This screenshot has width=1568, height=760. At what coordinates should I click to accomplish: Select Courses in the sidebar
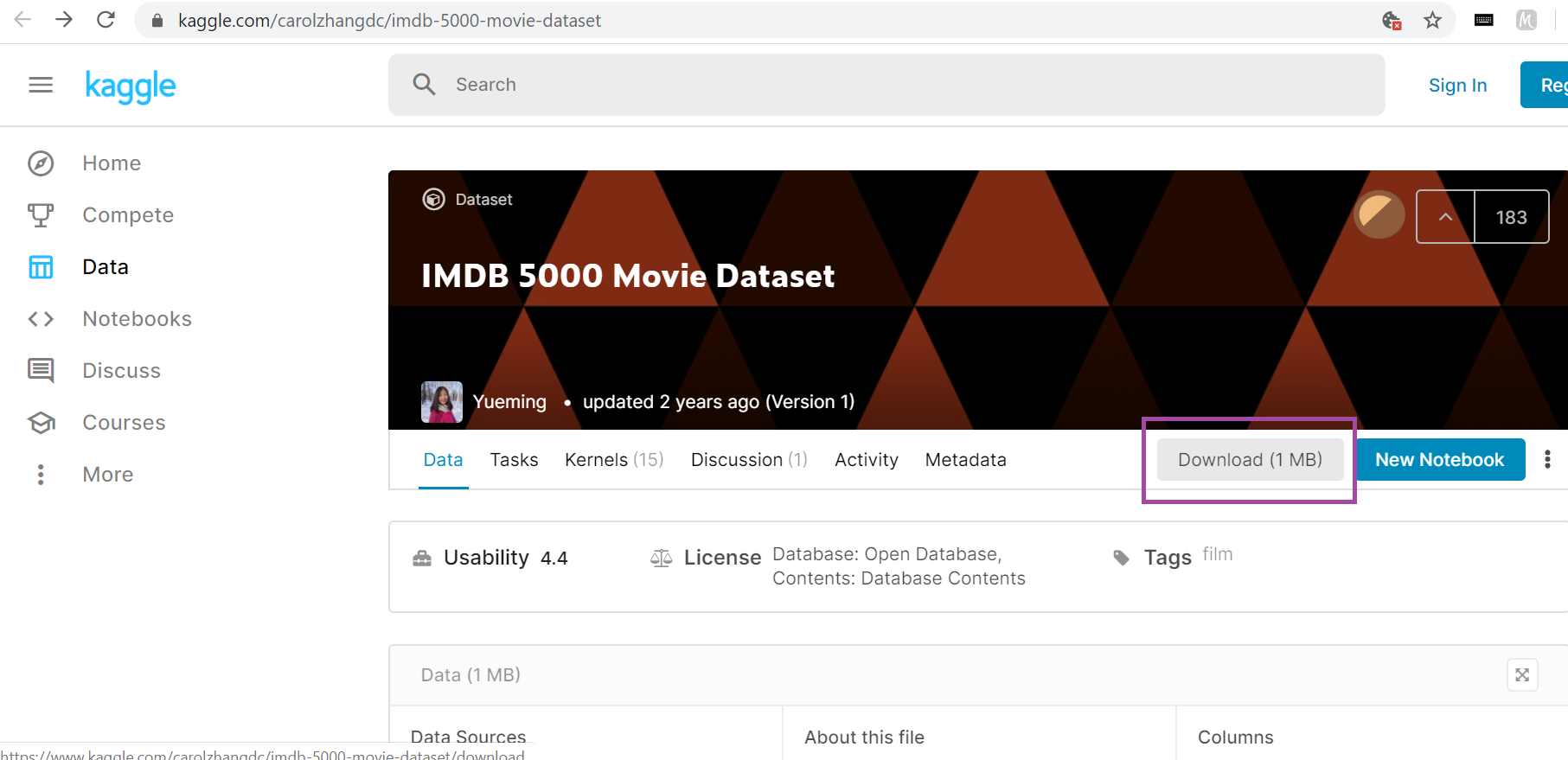point(124,423)
